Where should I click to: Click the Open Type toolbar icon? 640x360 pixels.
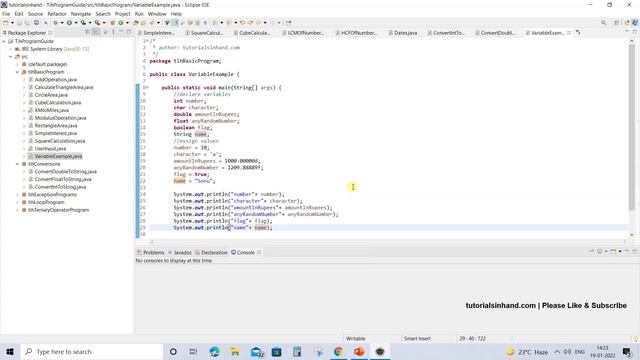click(x=136, y=23)
